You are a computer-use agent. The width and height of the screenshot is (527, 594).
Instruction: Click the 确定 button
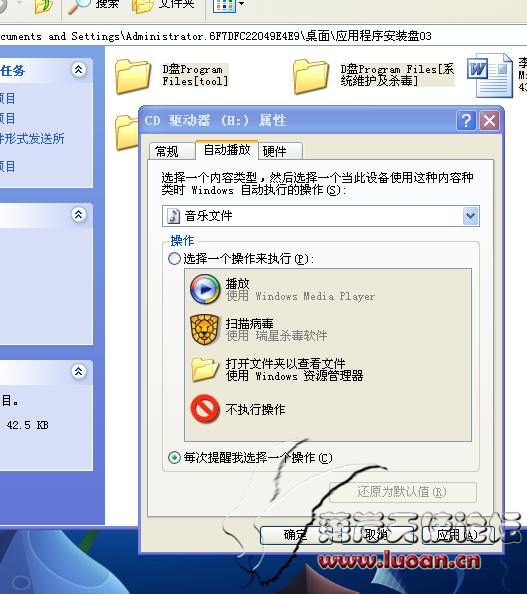296,535
